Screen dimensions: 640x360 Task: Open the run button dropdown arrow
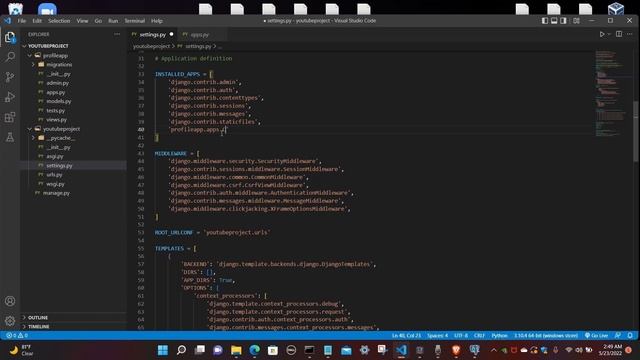609,34
